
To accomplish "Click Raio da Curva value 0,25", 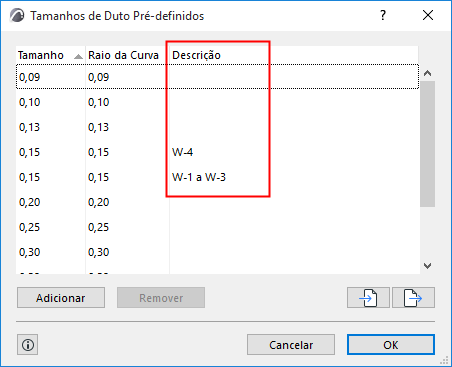I will coord(98,227).
